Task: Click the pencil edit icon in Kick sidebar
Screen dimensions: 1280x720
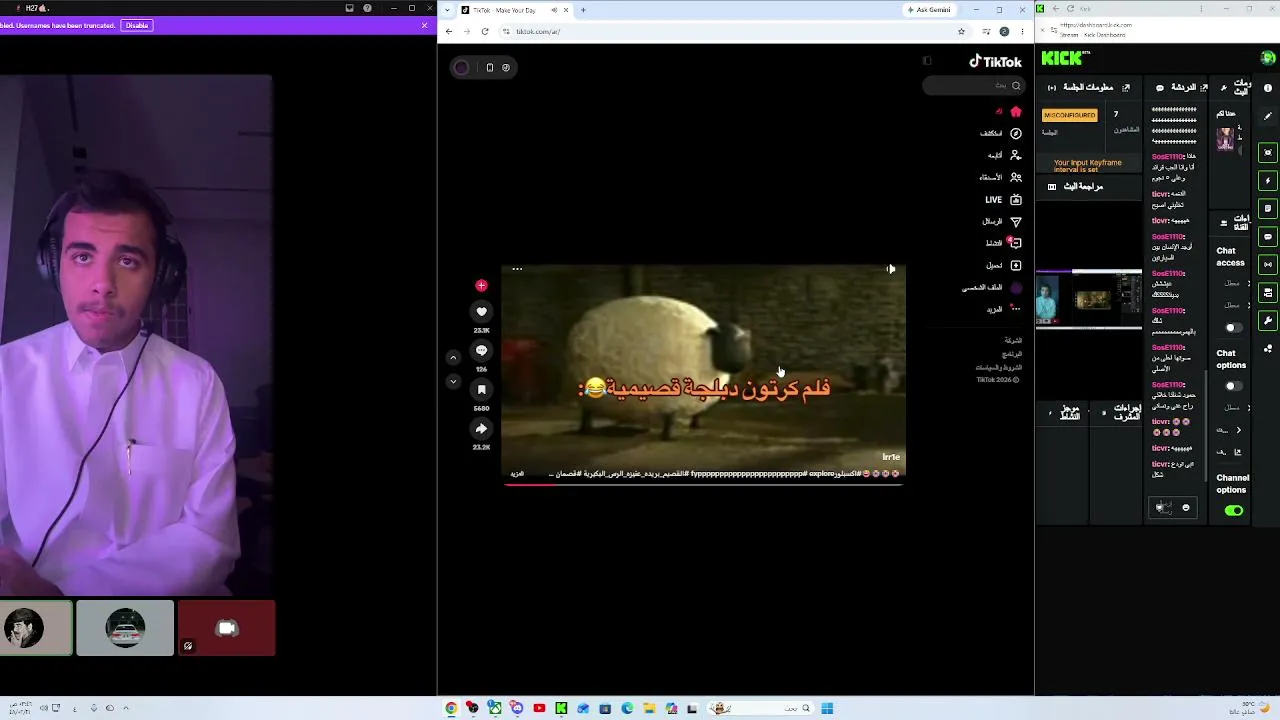Action: [x=1268, y=116]
